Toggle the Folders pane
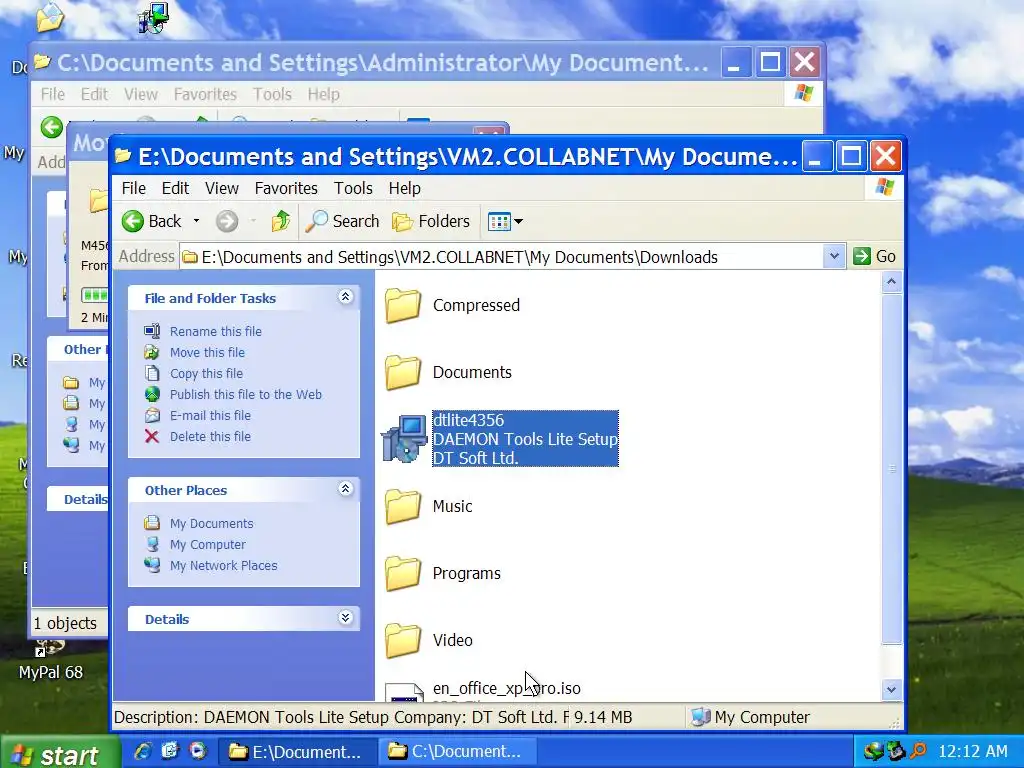 click(x=431, y=221)
